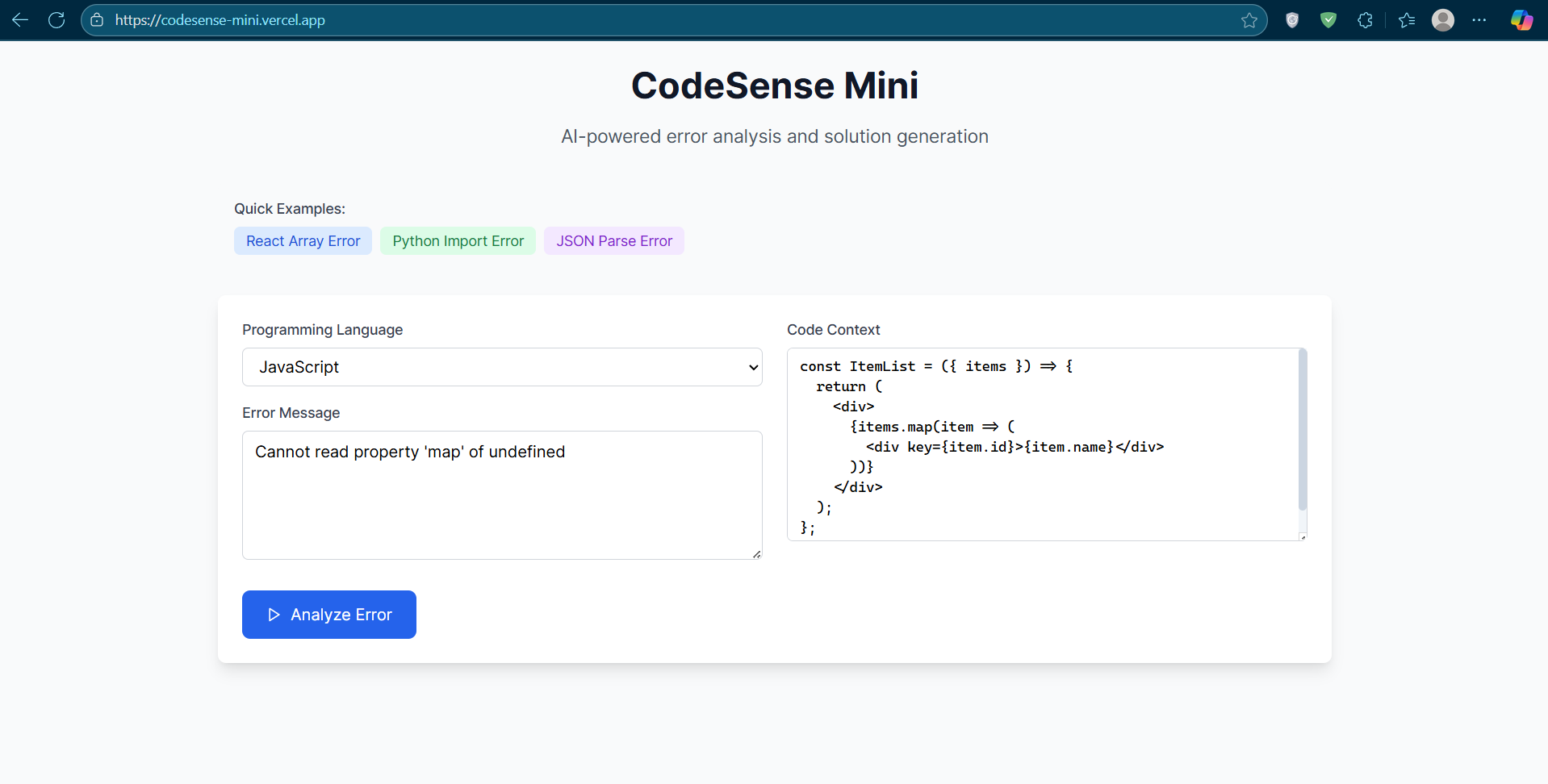Open the grey shield extension icon
The width and height of the screenshot is (1548, 784).
pyautogui.click(x=1292, y=20)
